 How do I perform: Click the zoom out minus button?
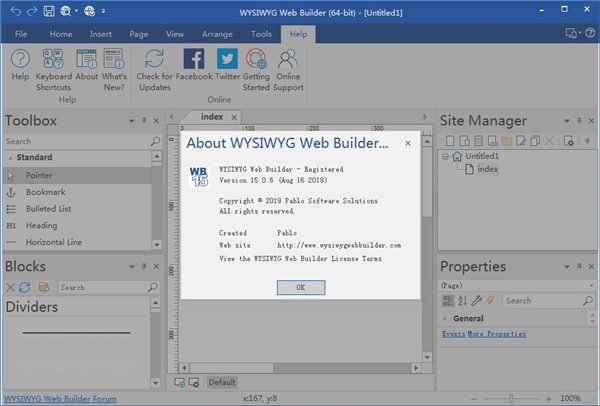pyautogui.click(x=474, y=399)
